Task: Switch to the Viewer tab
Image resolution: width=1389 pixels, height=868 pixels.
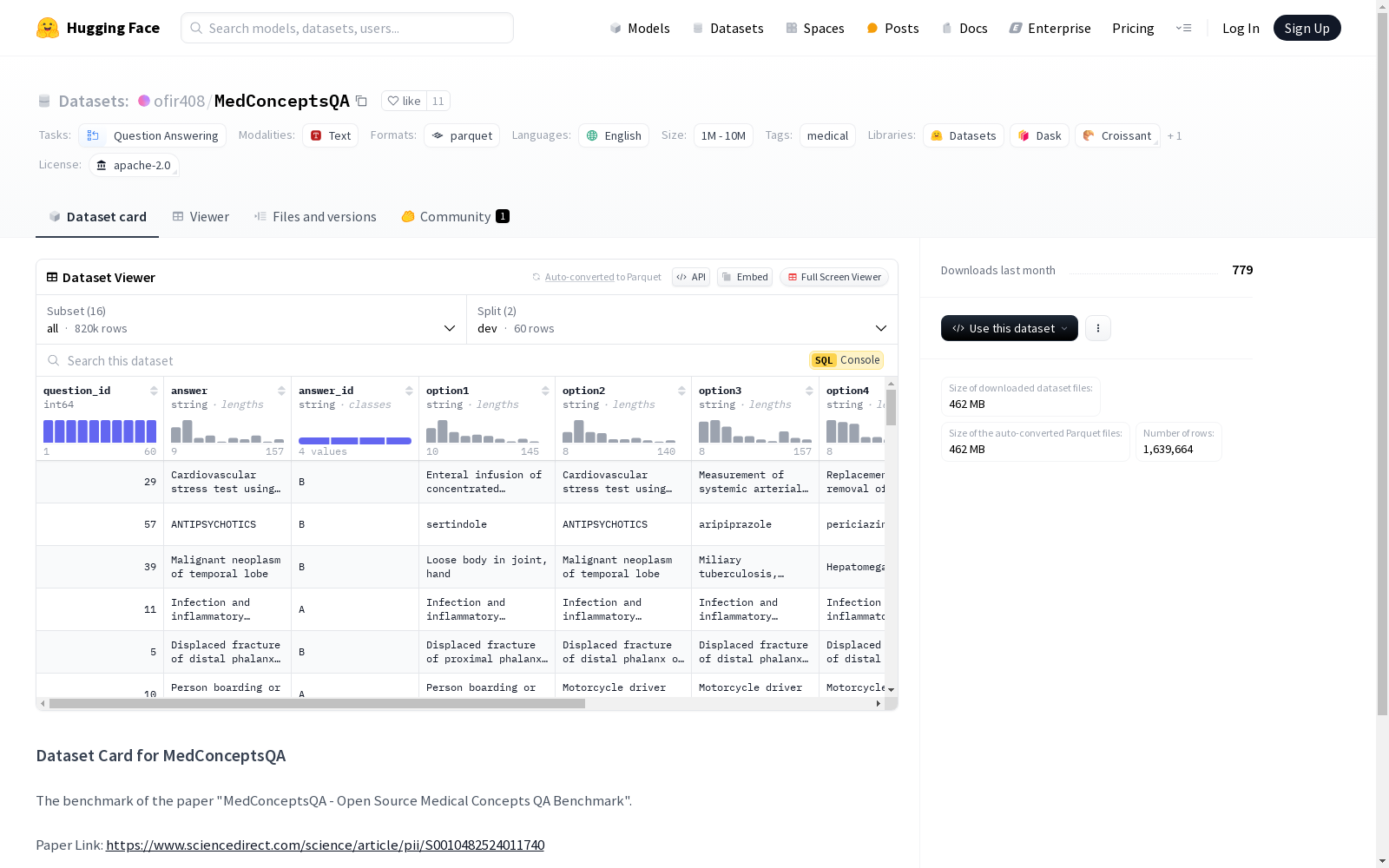Action: tap(201, 217)
